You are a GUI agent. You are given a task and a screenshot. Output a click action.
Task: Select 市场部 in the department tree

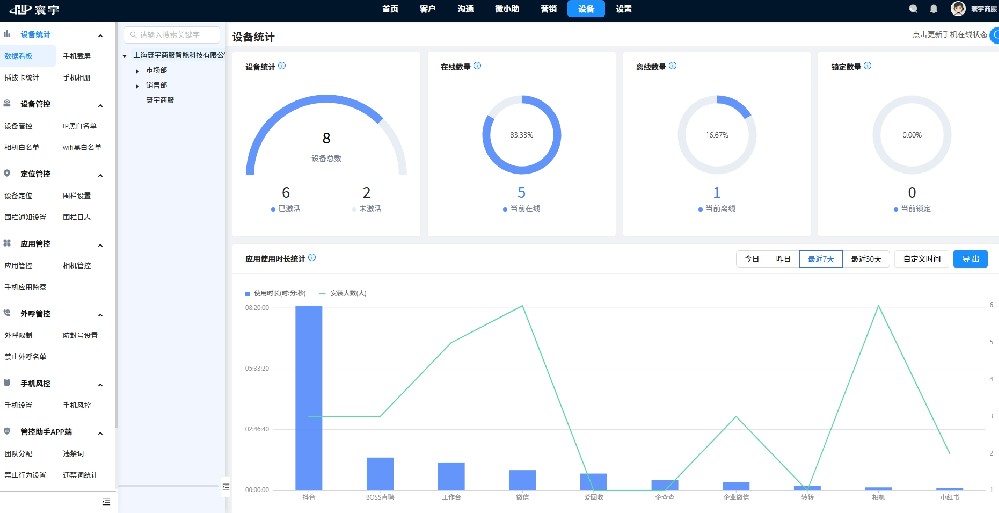(x=157, y=71)
